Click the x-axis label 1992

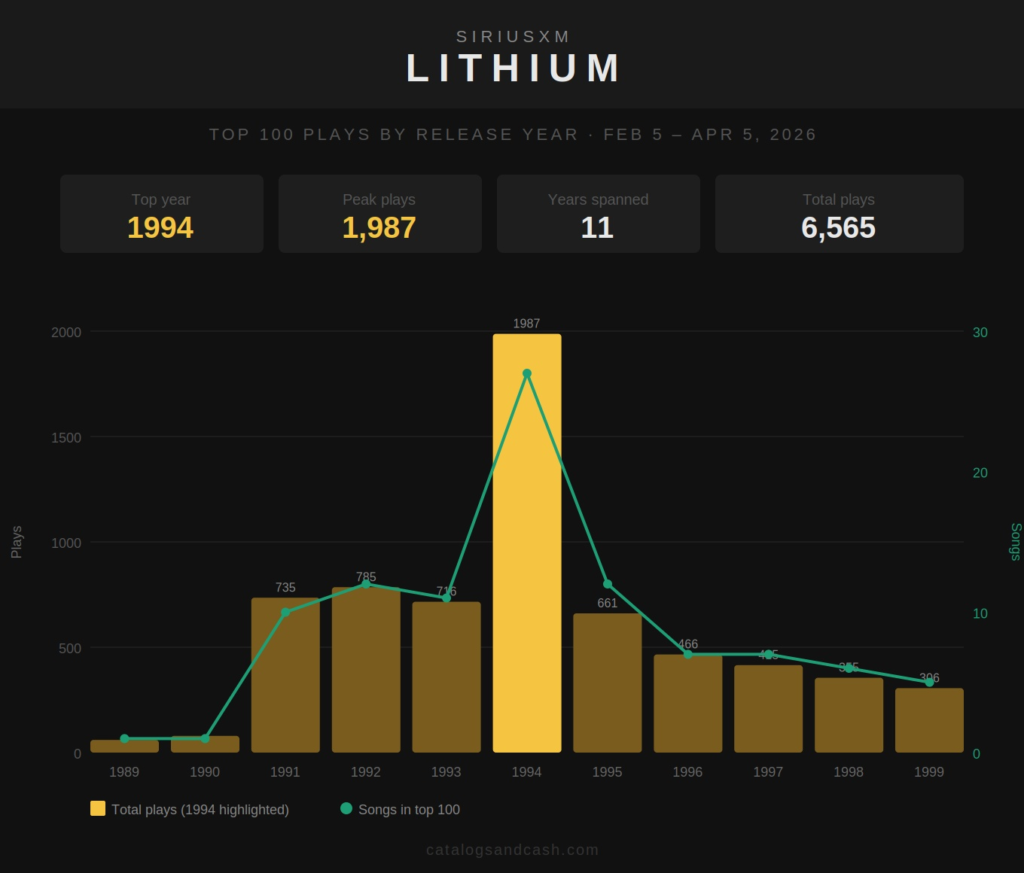click(x=366, y=772)
